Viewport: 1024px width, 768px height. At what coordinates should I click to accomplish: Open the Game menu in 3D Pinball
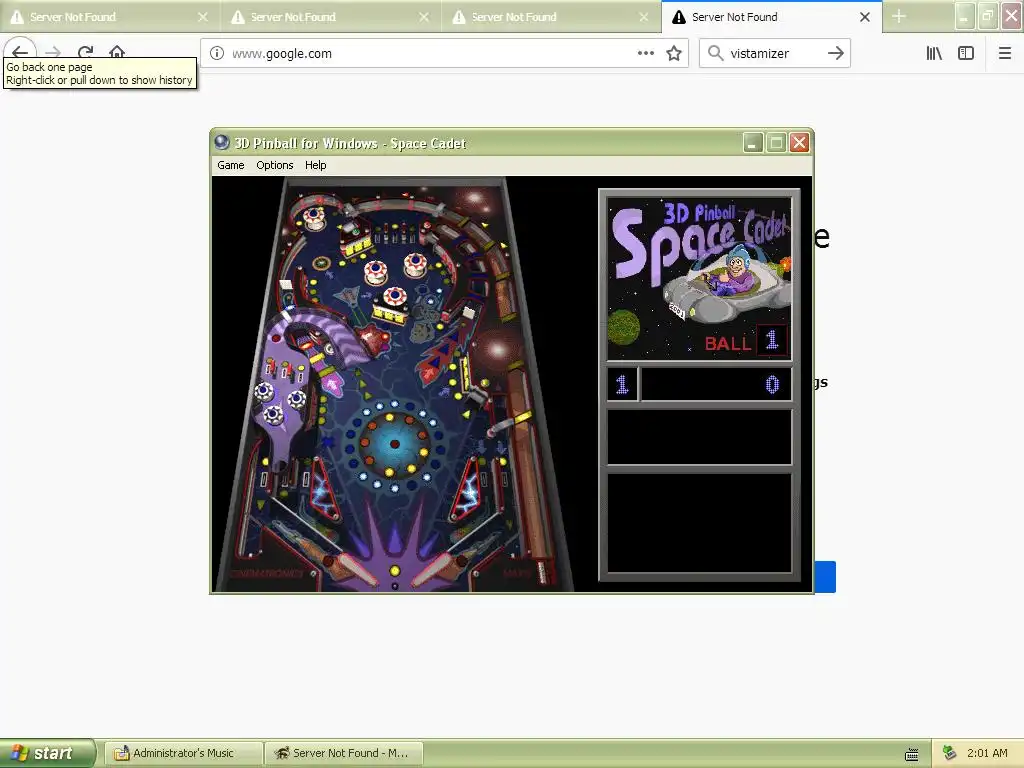231,165
